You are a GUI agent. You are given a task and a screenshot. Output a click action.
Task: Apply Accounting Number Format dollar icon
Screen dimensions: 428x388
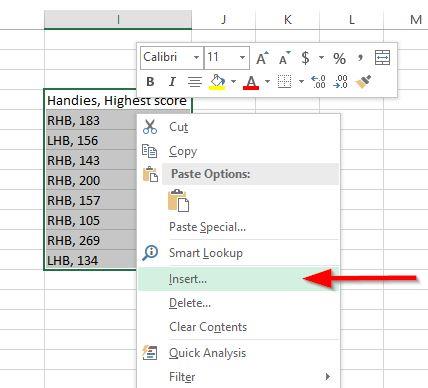tap(305, 58)
